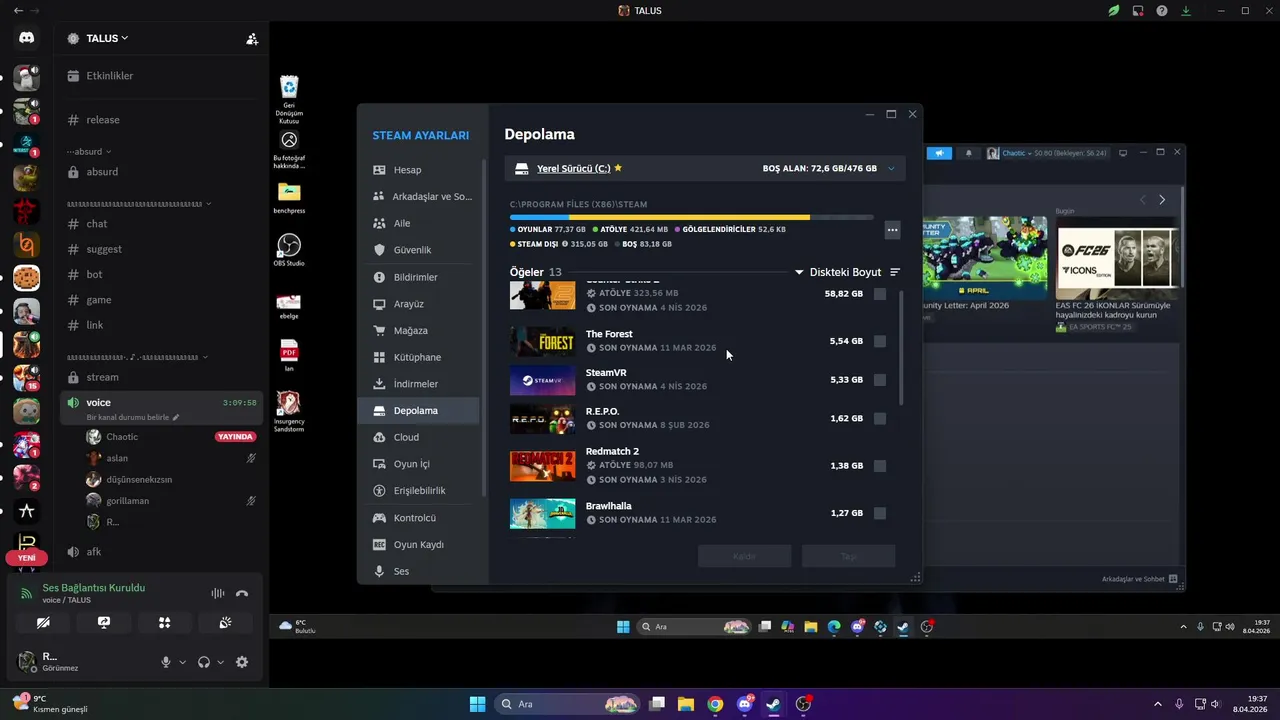The image size is (1280, 720).
Task: Open Cloud settings tab
Action: pyautogui.click(x=420, y=437)
